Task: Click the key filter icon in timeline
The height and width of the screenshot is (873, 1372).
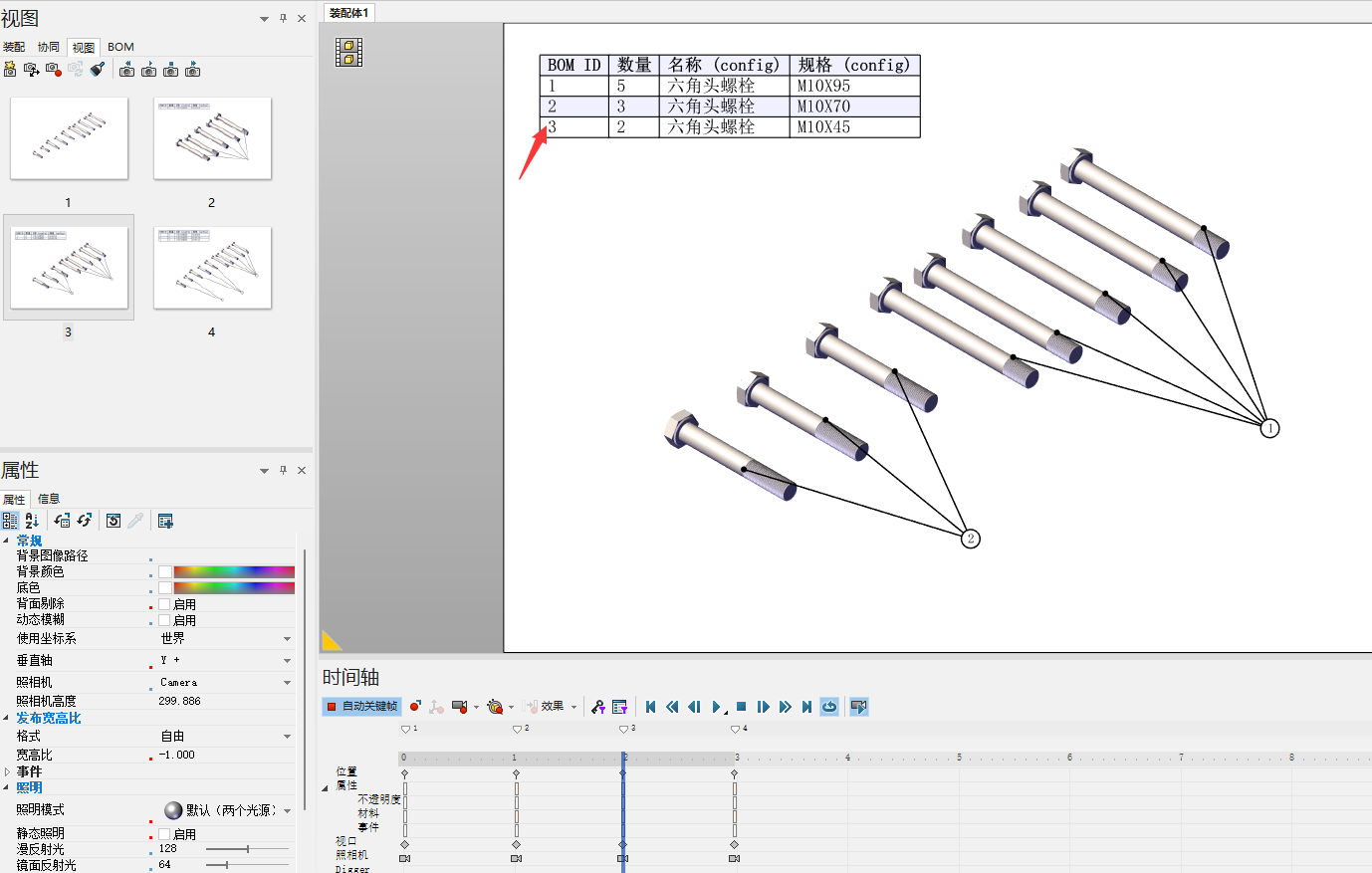Action: [x=598, y=707]
